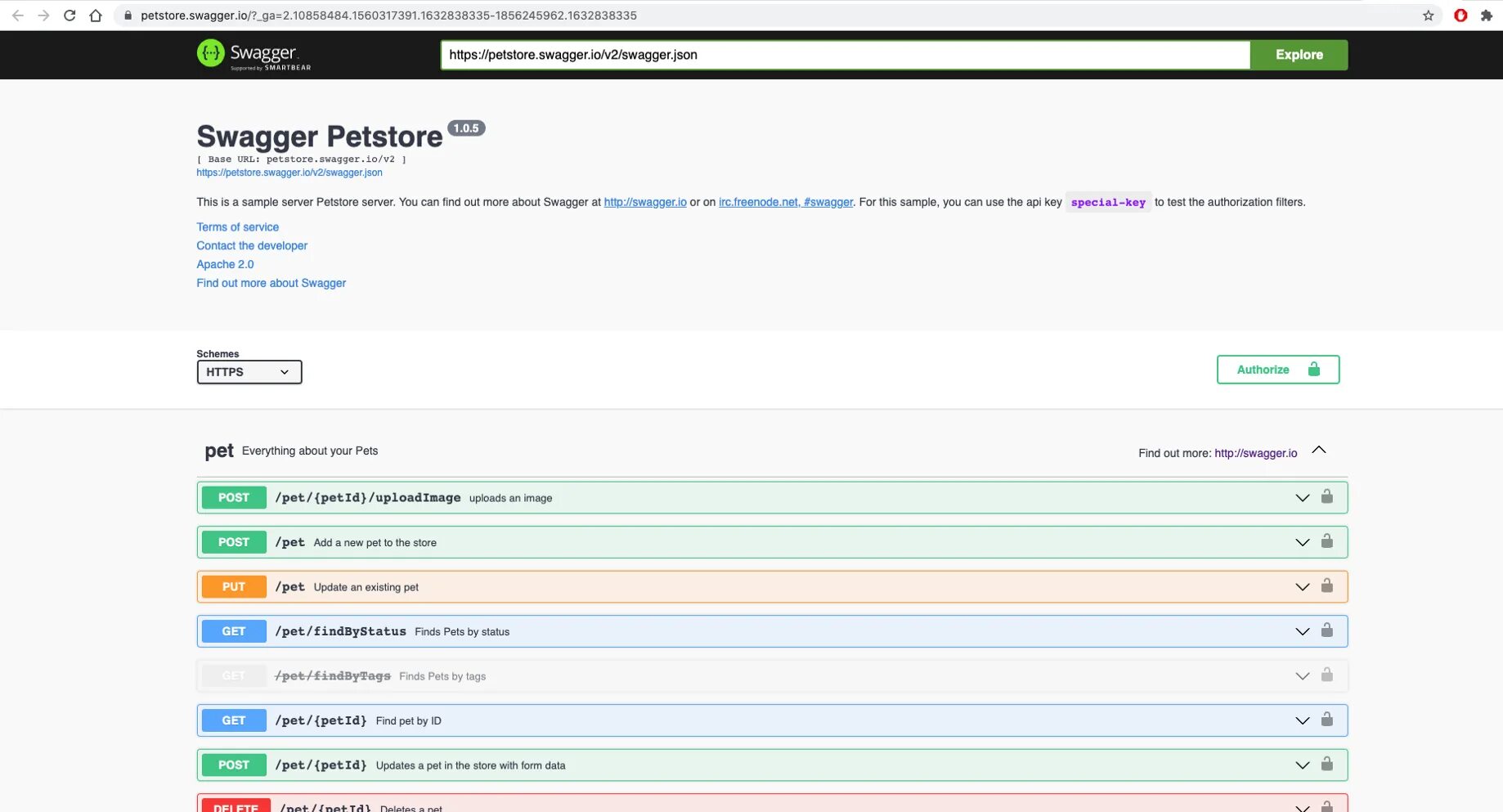Click the "Add a new pet to the store" description
This screenshot has height=812, width=1503.
[375, 543]
